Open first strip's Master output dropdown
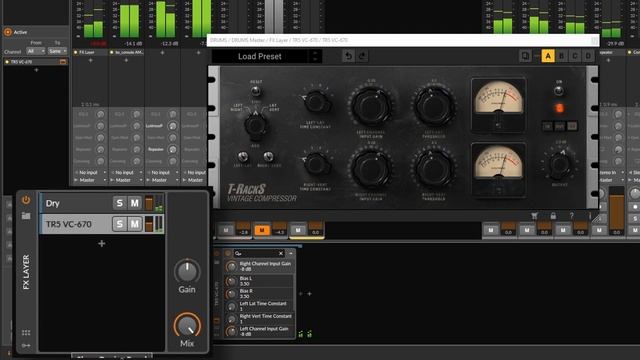Image resolution: width=640 pixels, height=360 pixels. coord(90,180)
